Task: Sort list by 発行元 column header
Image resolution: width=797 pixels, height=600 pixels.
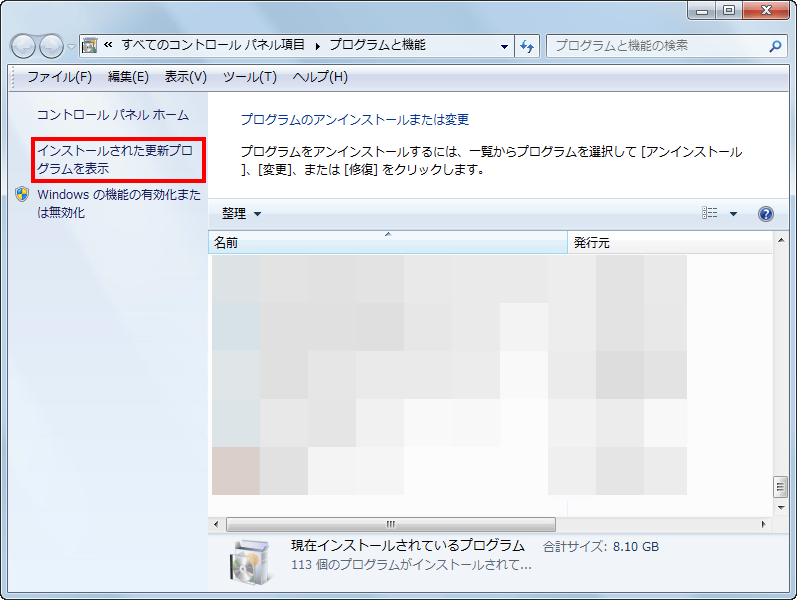Action: (670, 242)
